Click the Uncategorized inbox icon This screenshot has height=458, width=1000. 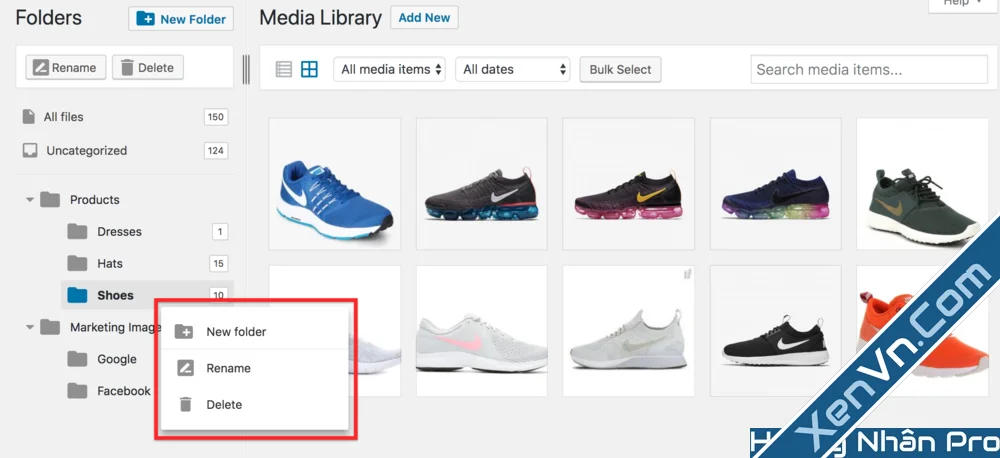pyautogui.click(x=29, y=151)
